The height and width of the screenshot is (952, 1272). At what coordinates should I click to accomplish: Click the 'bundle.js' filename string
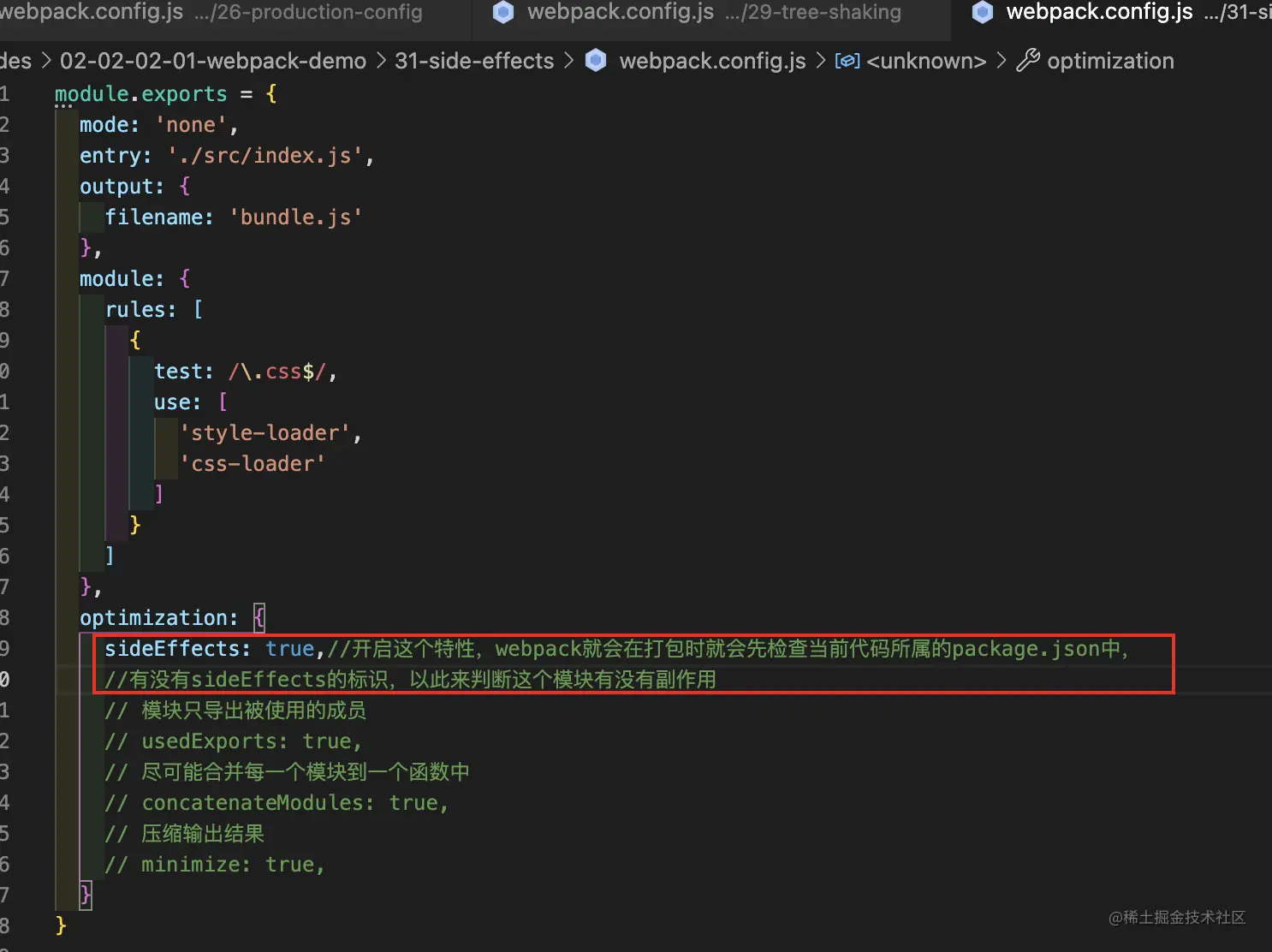[295, 217]
